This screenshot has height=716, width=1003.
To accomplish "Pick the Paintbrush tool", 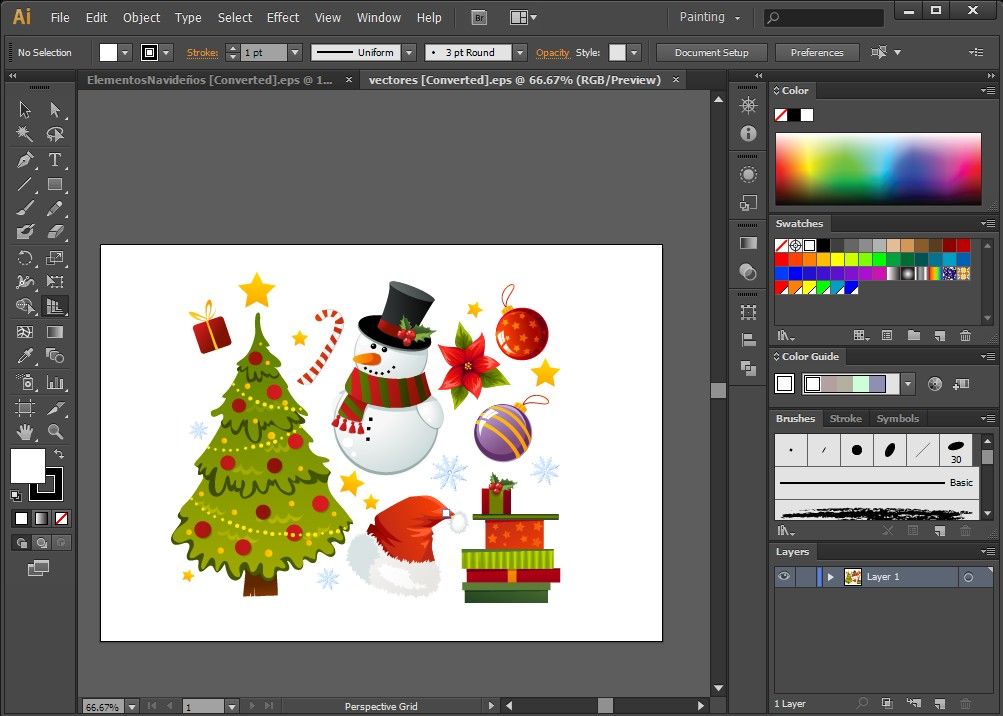I will point(24,208).
